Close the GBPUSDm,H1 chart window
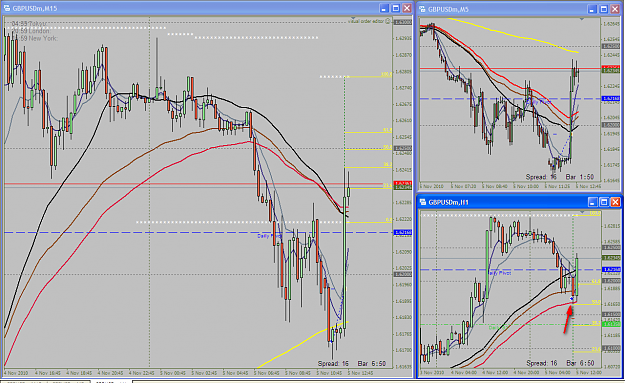This screenshot has height=383, width=625. [x=615, y=202]
